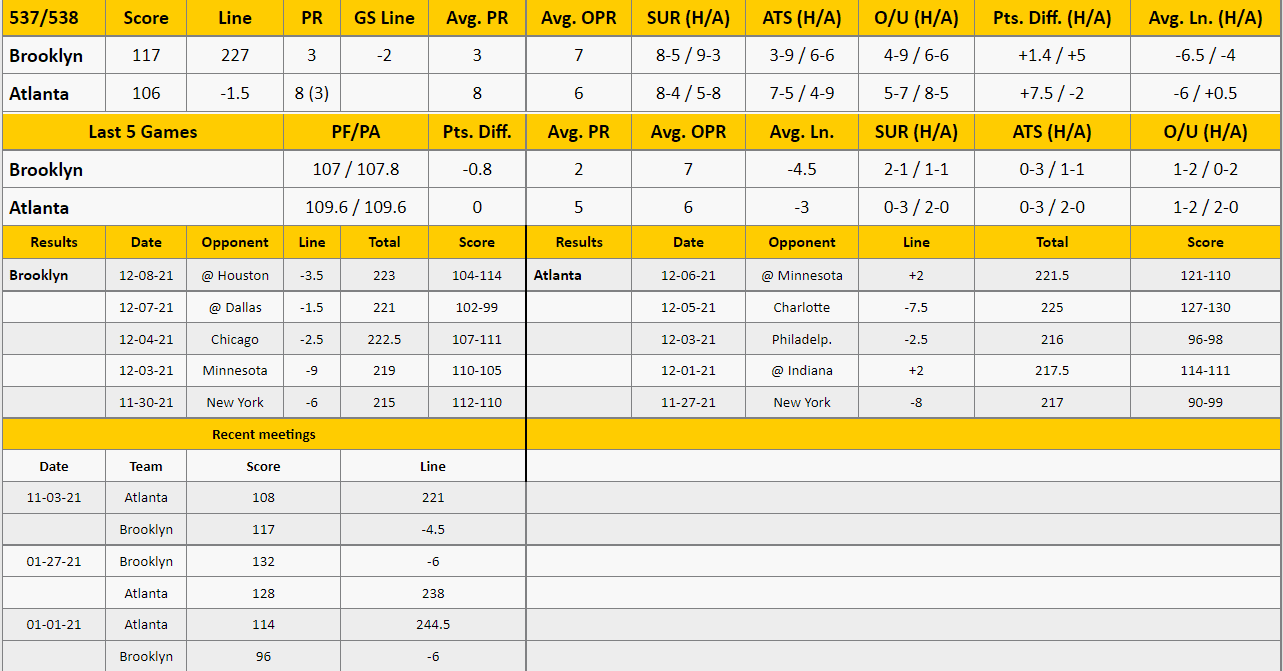Click meeting line total 244.5

(433, 624)
